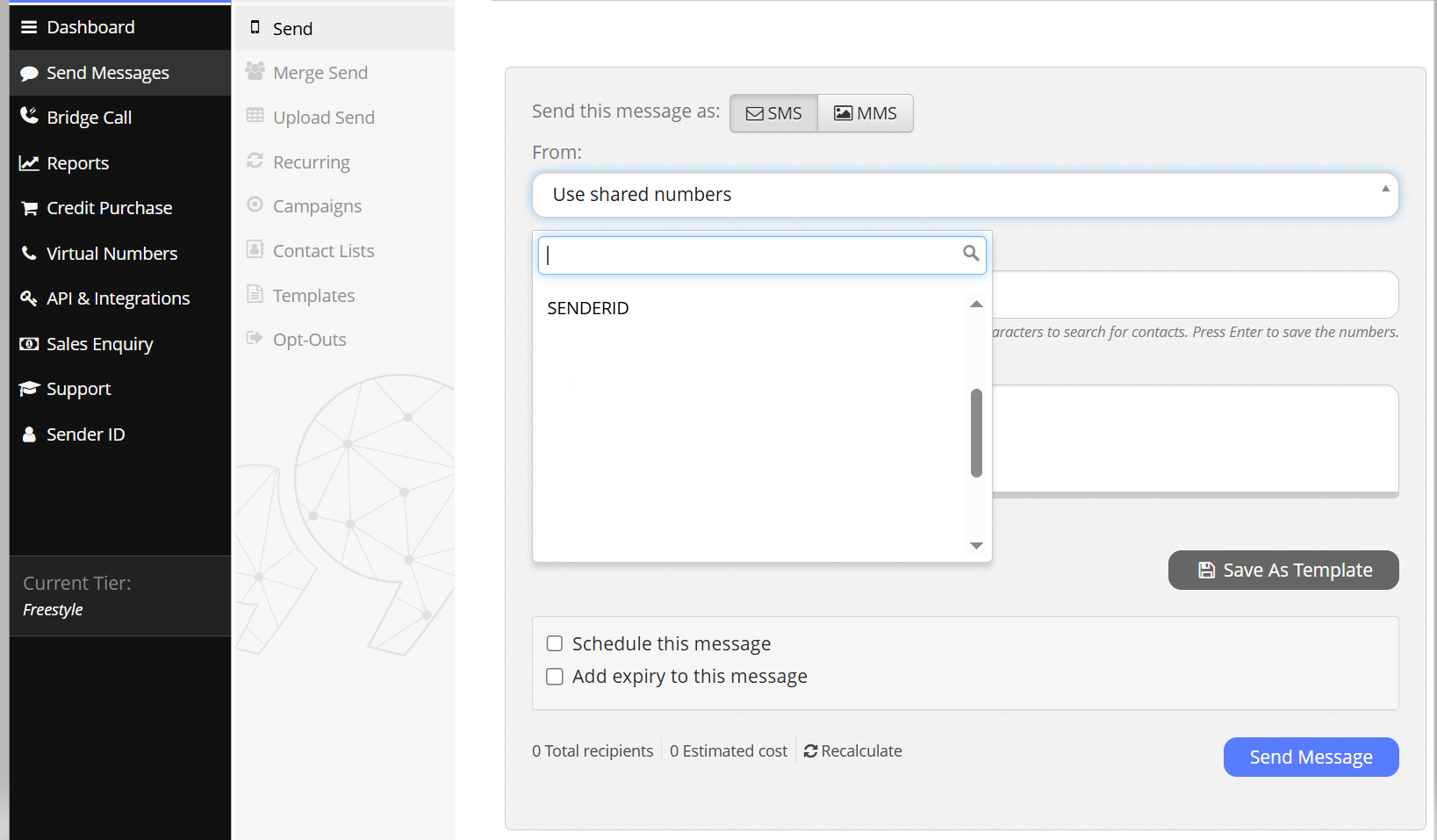The height and width of the screenshot is (840, 1437).
Task: Click the Reports chart icon
Action: (29, 163)
